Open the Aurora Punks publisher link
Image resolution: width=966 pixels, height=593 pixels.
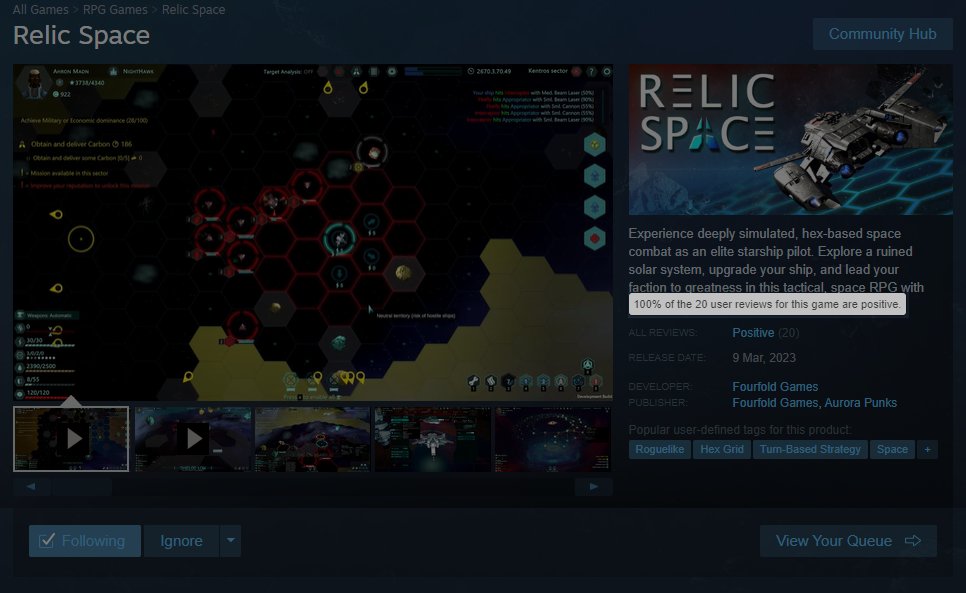tap(861, 403)
